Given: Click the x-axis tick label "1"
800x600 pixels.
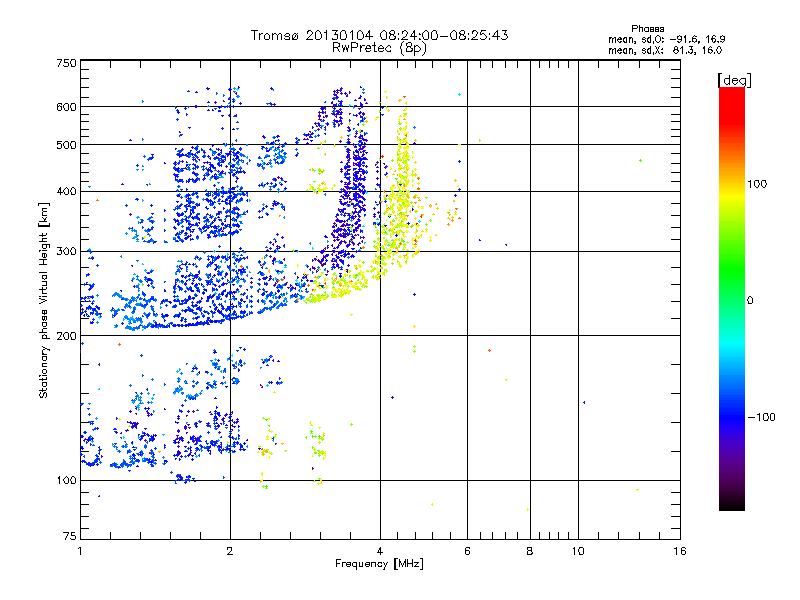Looking at the screenshot, I should [x=80, y=551].
